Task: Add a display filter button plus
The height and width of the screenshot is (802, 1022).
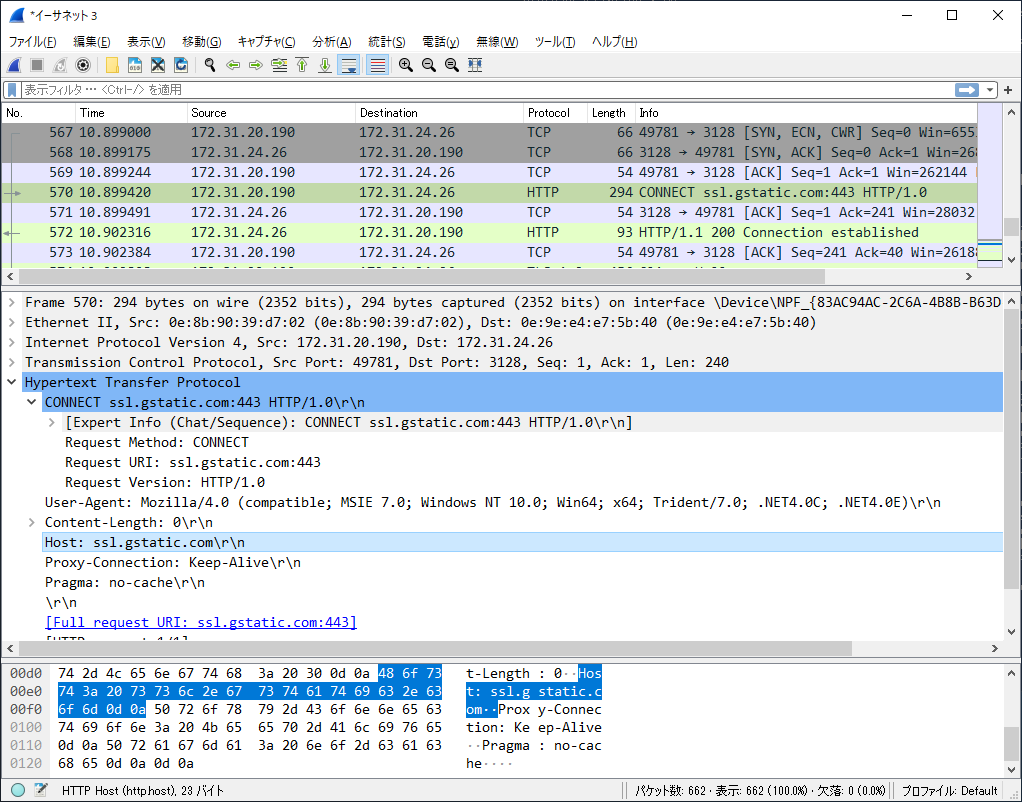Action: click(1008, 90)
